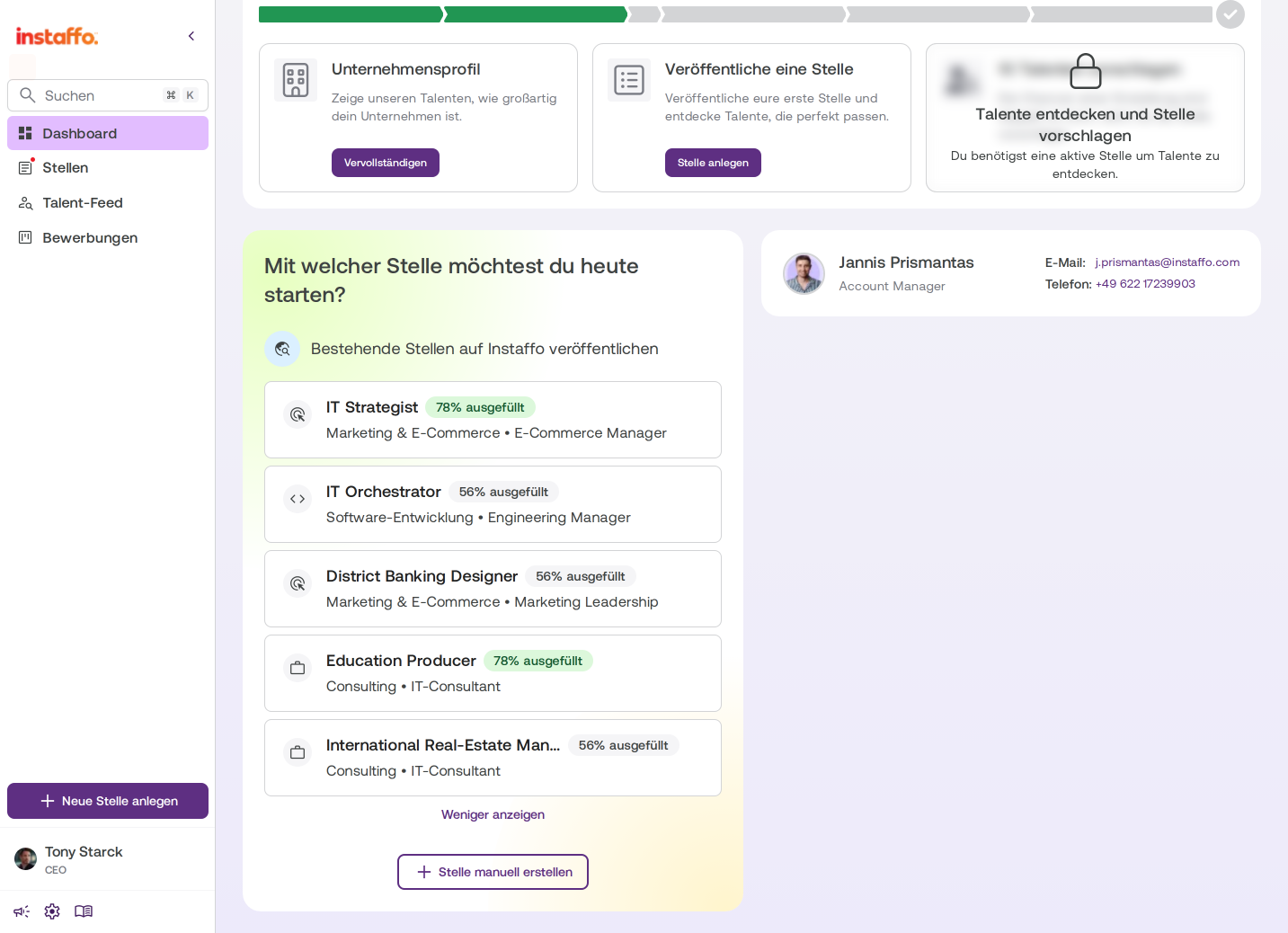This screenshot has height=933, width=1288.
Task: Open the Dashboard menu item
Action: click(108, 133)
